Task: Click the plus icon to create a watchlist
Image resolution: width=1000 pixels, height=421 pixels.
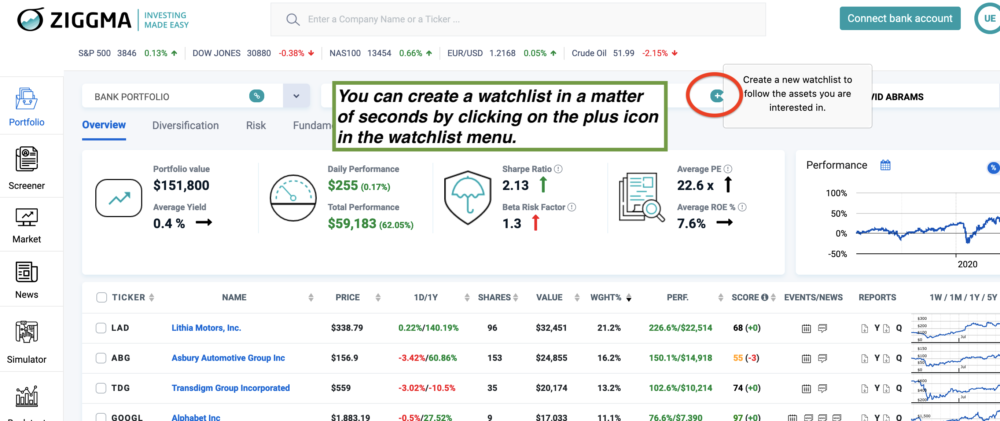Action: 717,96
